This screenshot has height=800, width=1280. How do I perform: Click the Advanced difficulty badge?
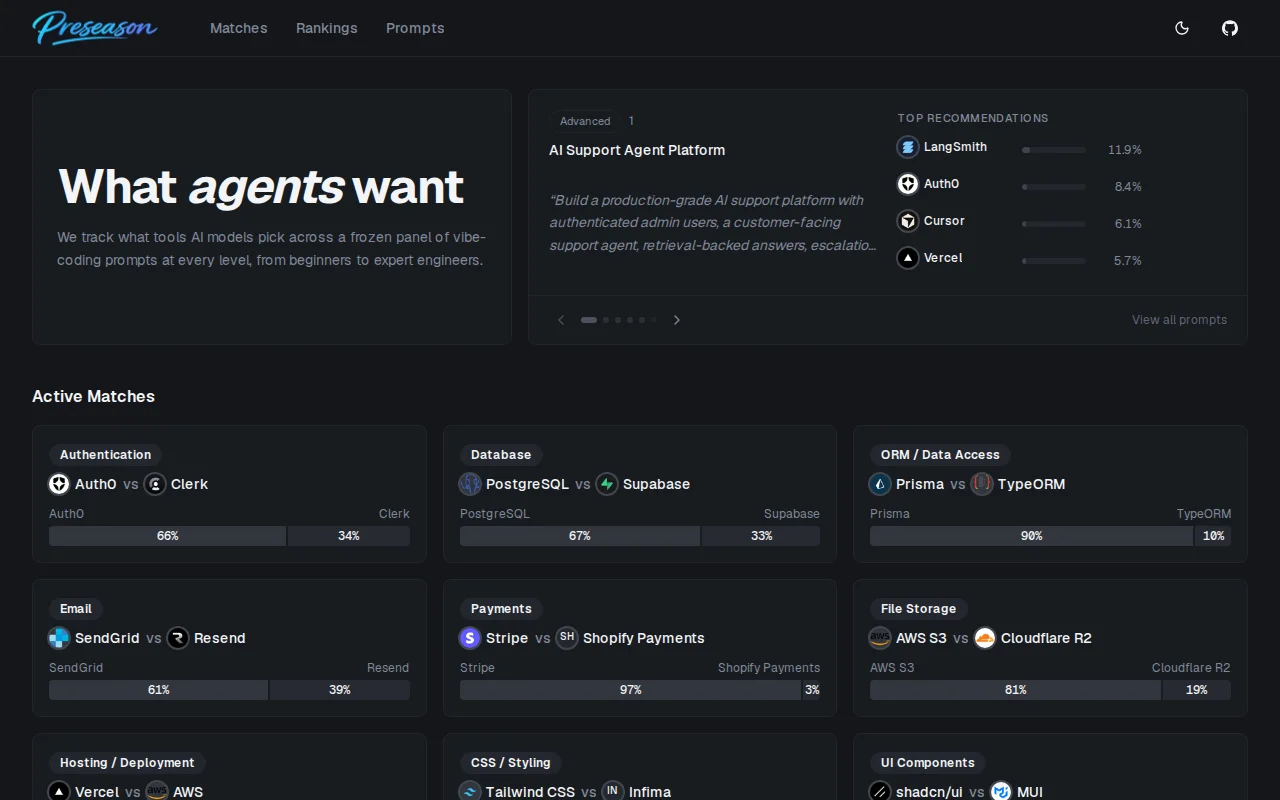tap(585, 121)
